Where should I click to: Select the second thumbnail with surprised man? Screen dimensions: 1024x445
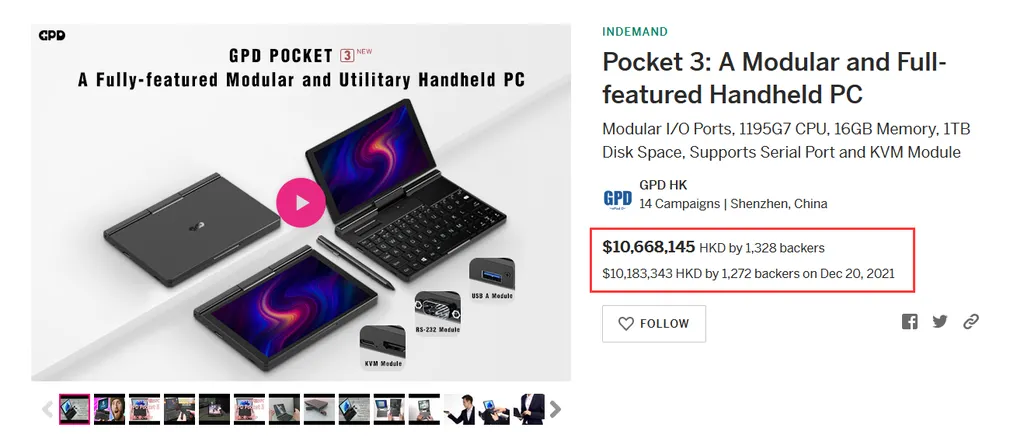coord(110,409)
